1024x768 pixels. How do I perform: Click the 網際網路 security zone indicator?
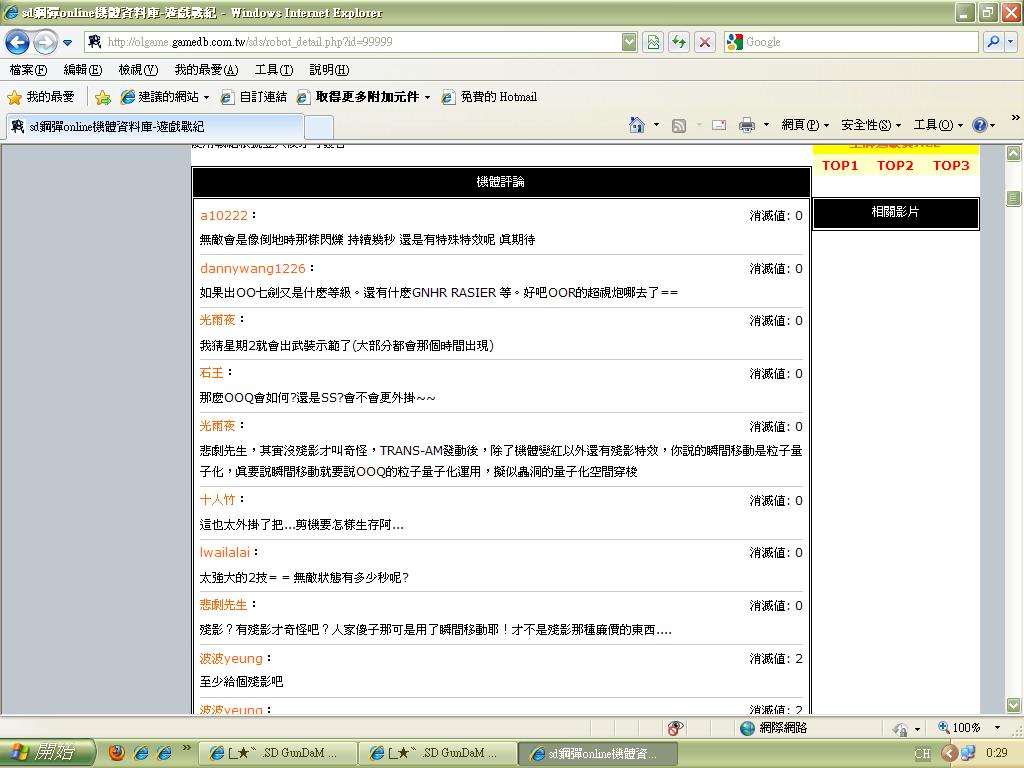[x=775, y=728]
